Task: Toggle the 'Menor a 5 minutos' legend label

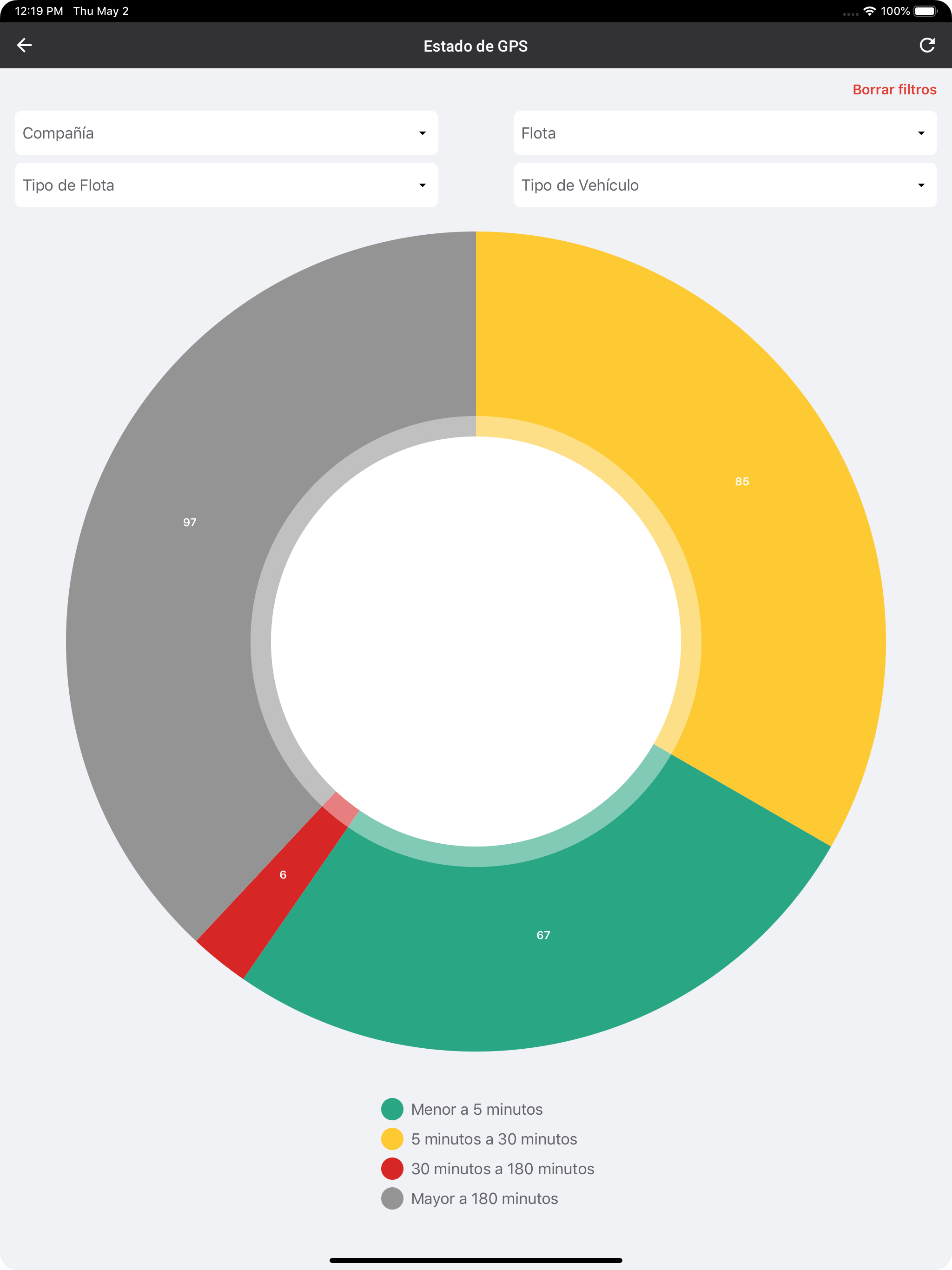Action: 476,1109
